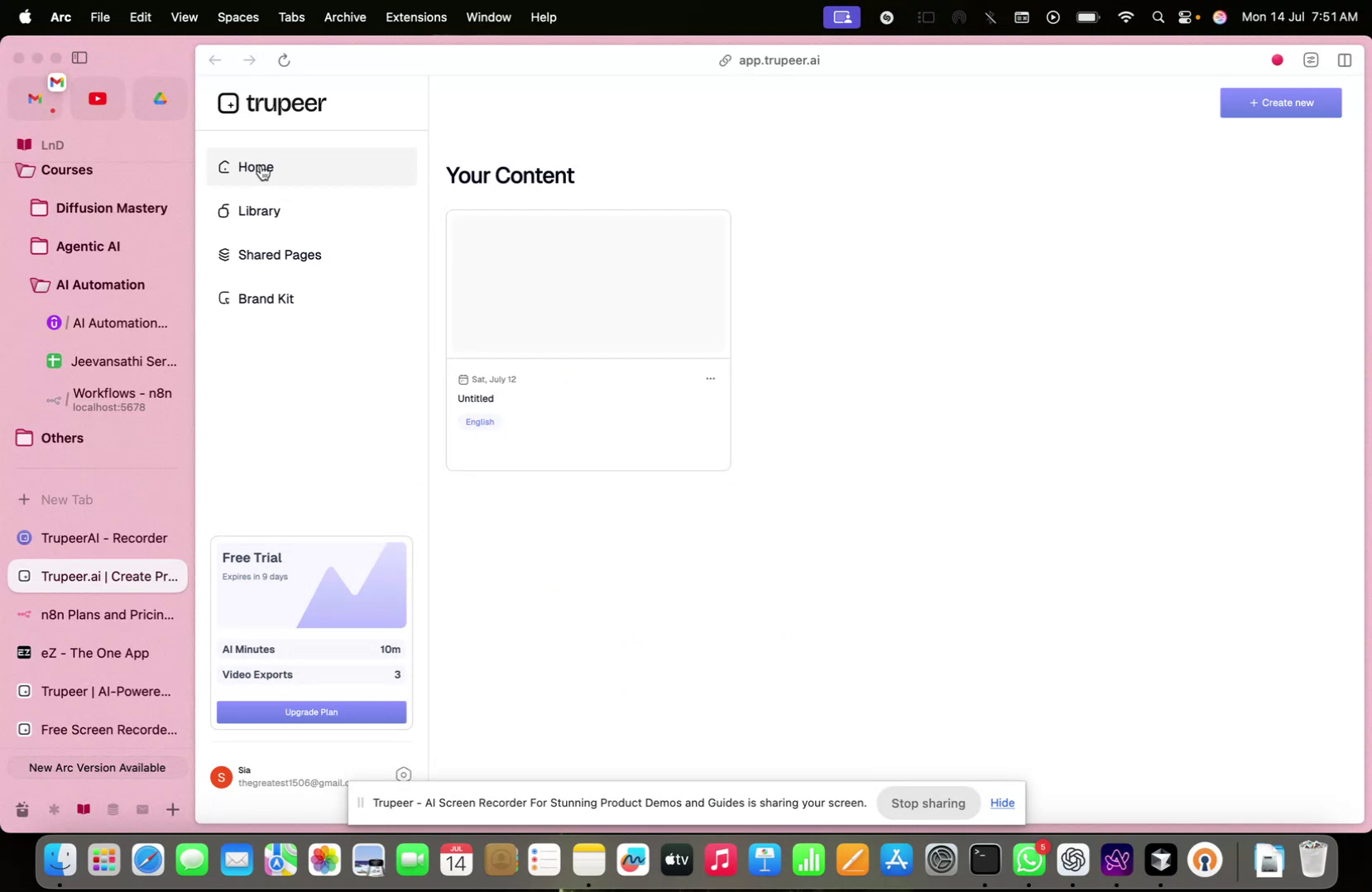1372x892 pixels.
Task: Reload the current Trupeer page
Action: [x=284, y=60]
